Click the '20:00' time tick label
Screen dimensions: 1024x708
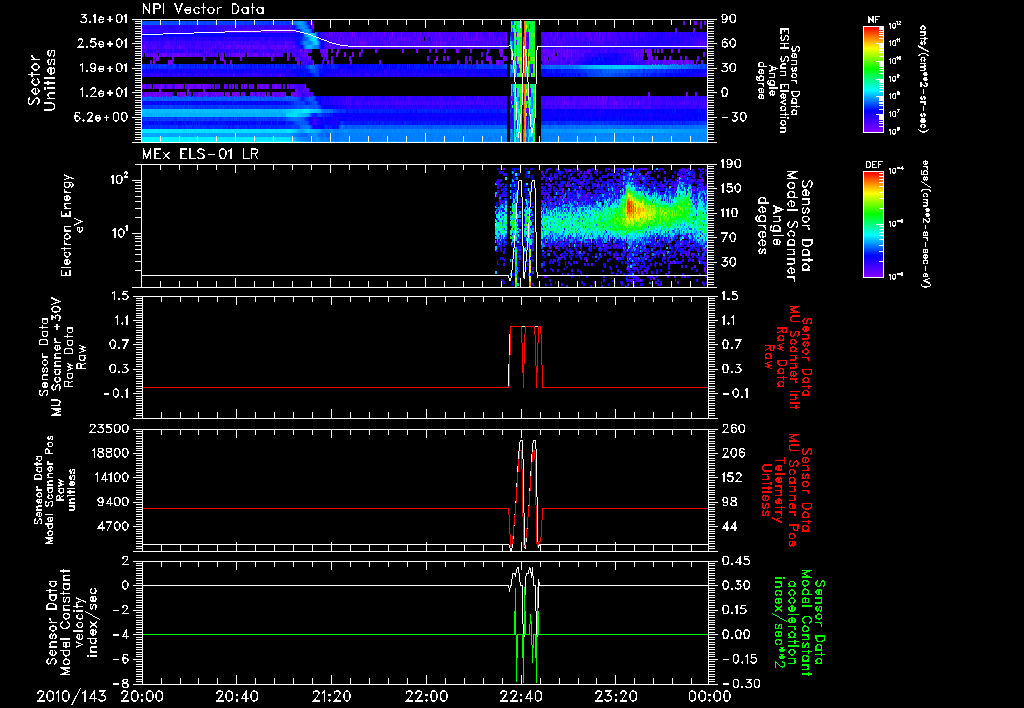(x=142, y=697)
